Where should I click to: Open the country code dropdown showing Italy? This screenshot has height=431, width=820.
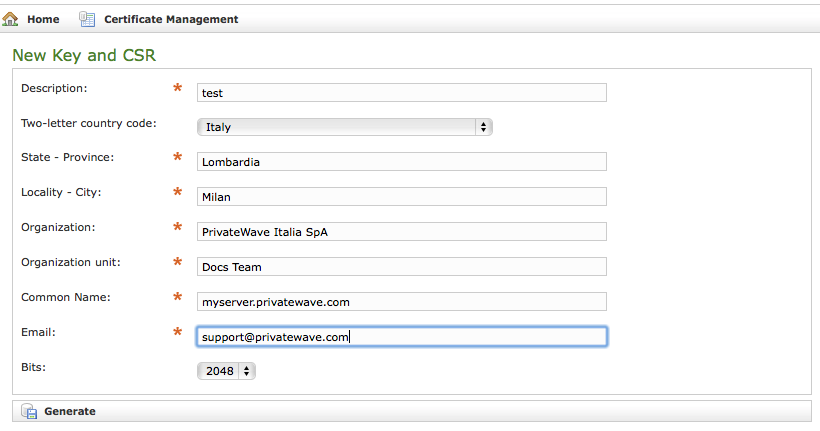tap(344, 127)
